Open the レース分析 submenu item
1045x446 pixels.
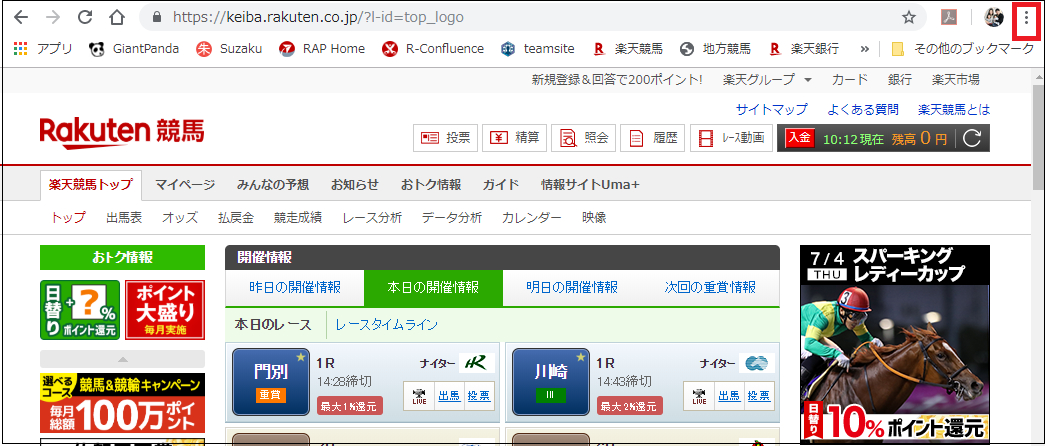pos(373,218)
